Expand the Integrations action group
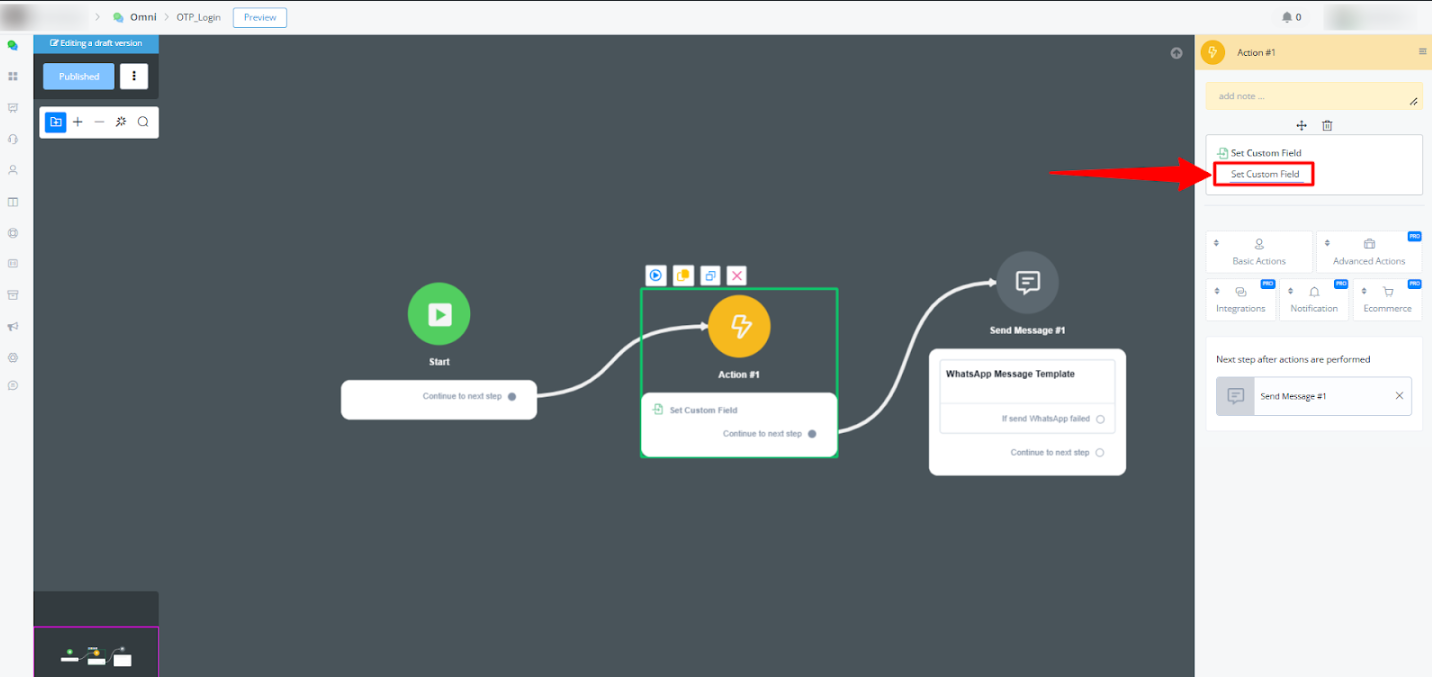The width and height of the screenshot is (1432, 677). tap(1241, 299)
